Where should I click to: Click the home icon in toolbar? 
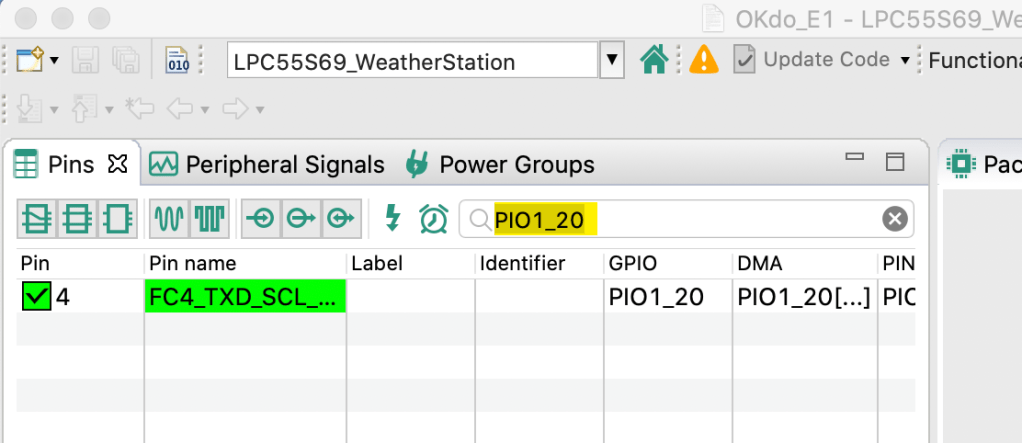(654, 61)
